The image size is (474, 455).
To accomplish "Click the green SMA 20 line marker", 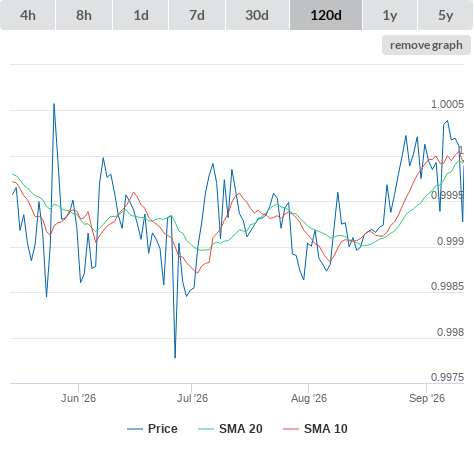I will [x=206, y=429].
